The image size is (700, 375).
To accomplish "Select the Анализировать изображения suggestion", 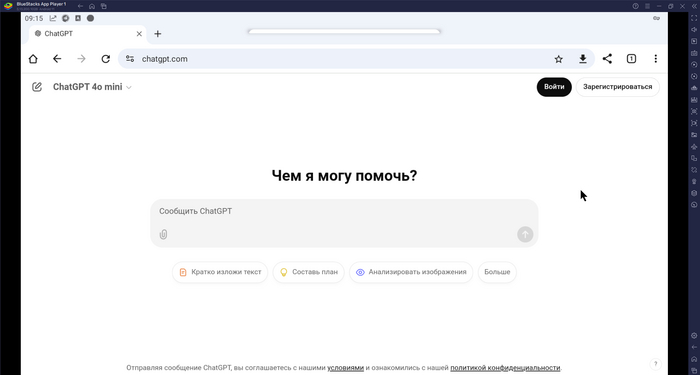I will (x=411, y=272).
